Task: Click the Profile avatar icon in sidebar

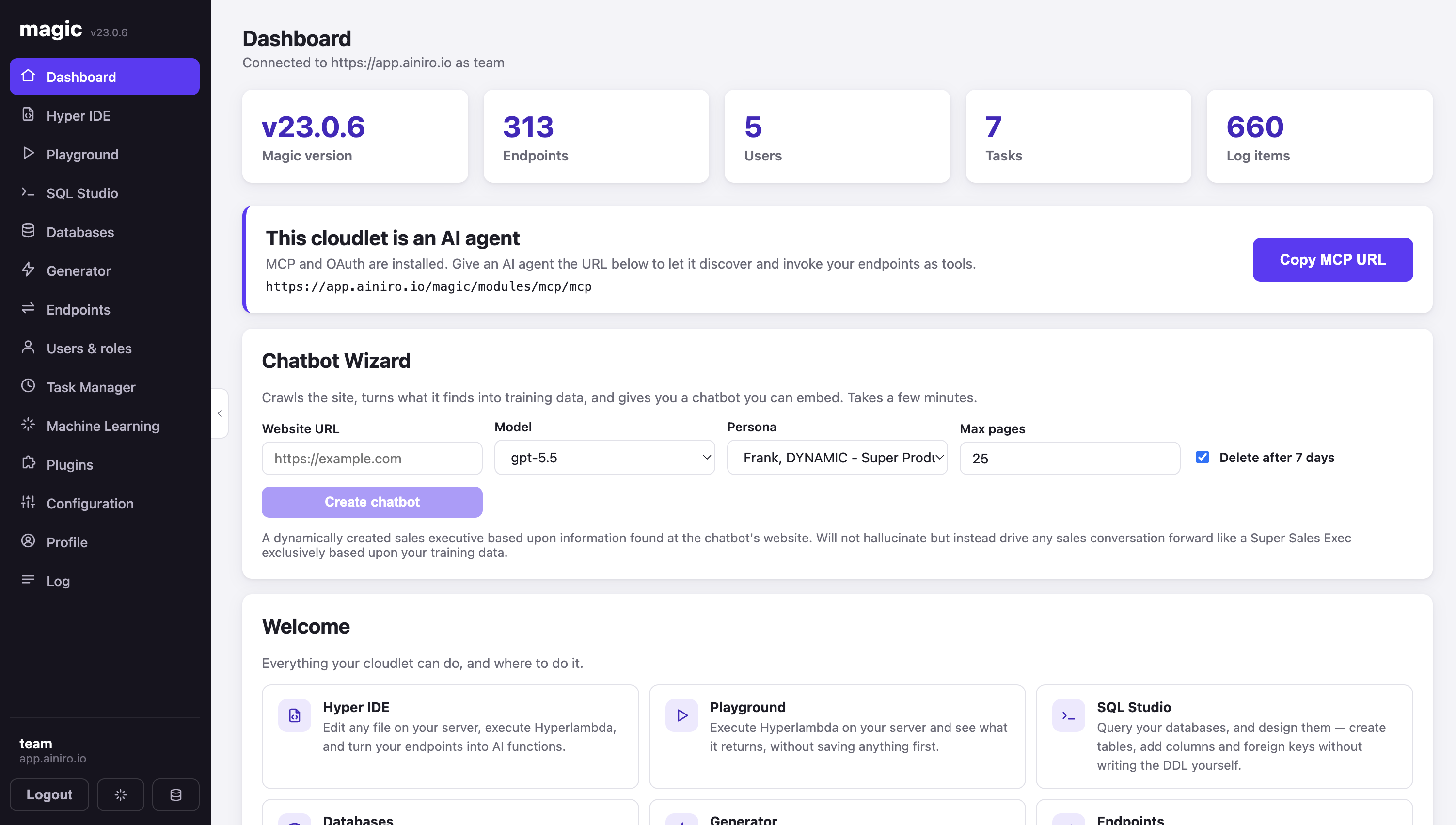Action: 28,541
